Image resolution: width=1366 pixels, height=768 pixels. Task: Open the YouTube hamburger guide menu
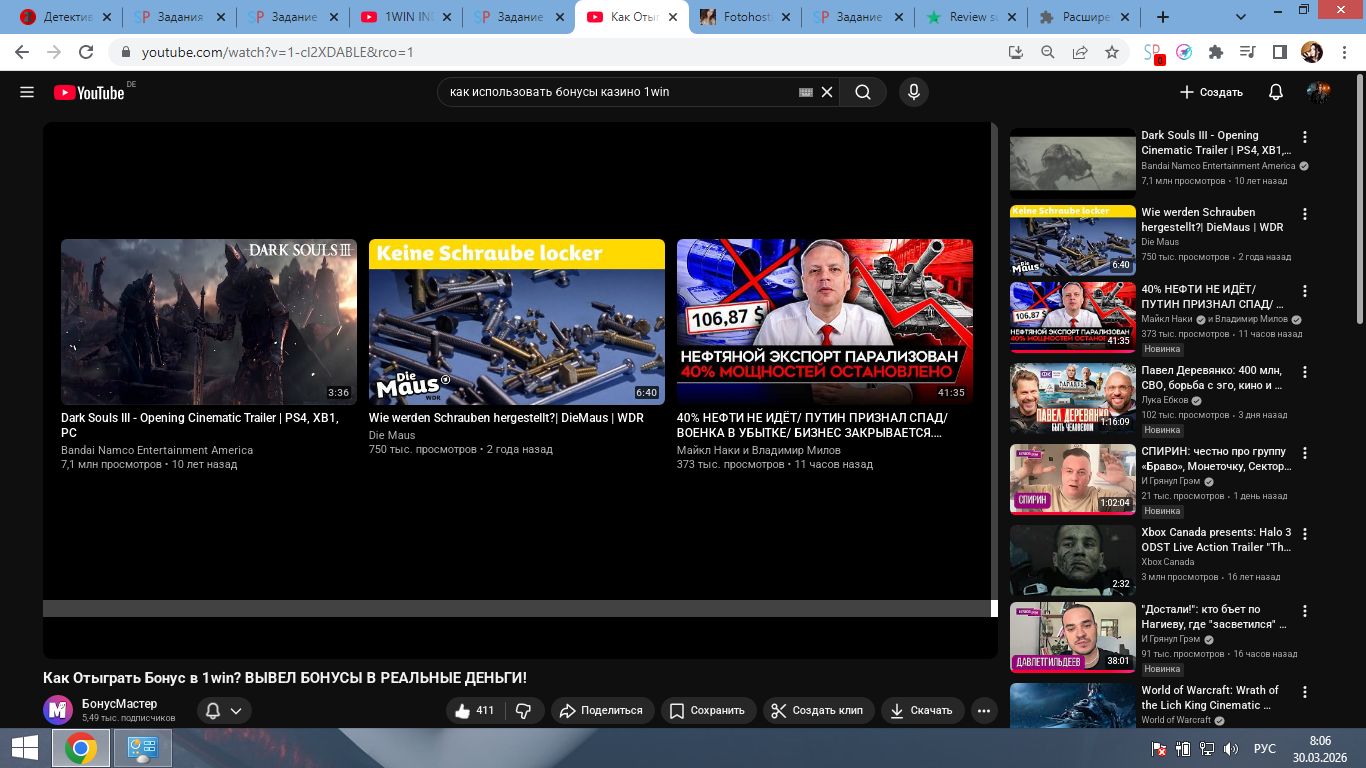(27, 92)
